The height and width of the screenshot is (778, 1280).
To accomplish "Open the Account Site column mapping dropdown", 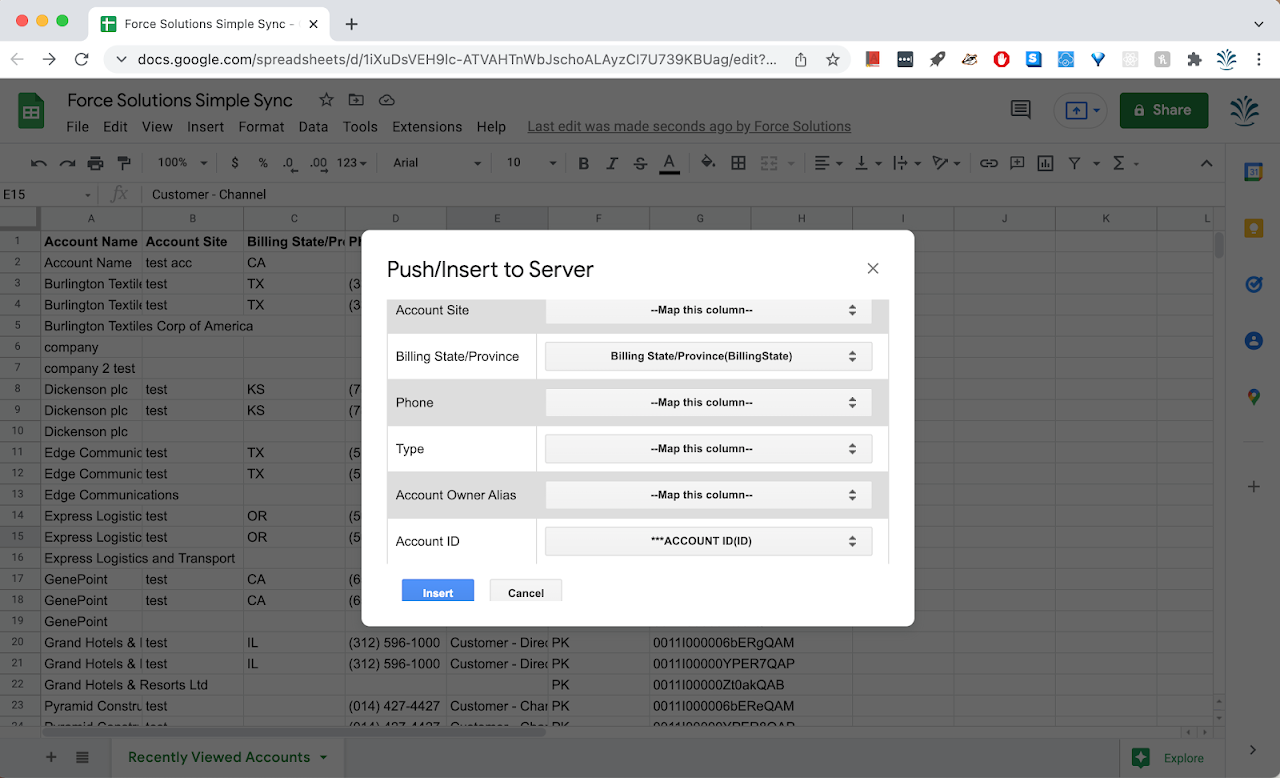I will click(708, 310).
